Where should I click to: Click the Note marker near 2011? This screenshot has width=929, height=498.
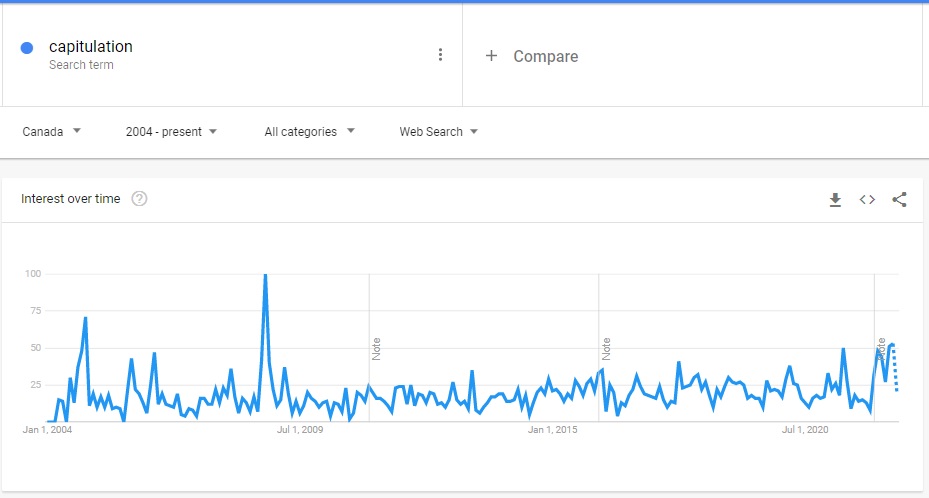[377, 348]
